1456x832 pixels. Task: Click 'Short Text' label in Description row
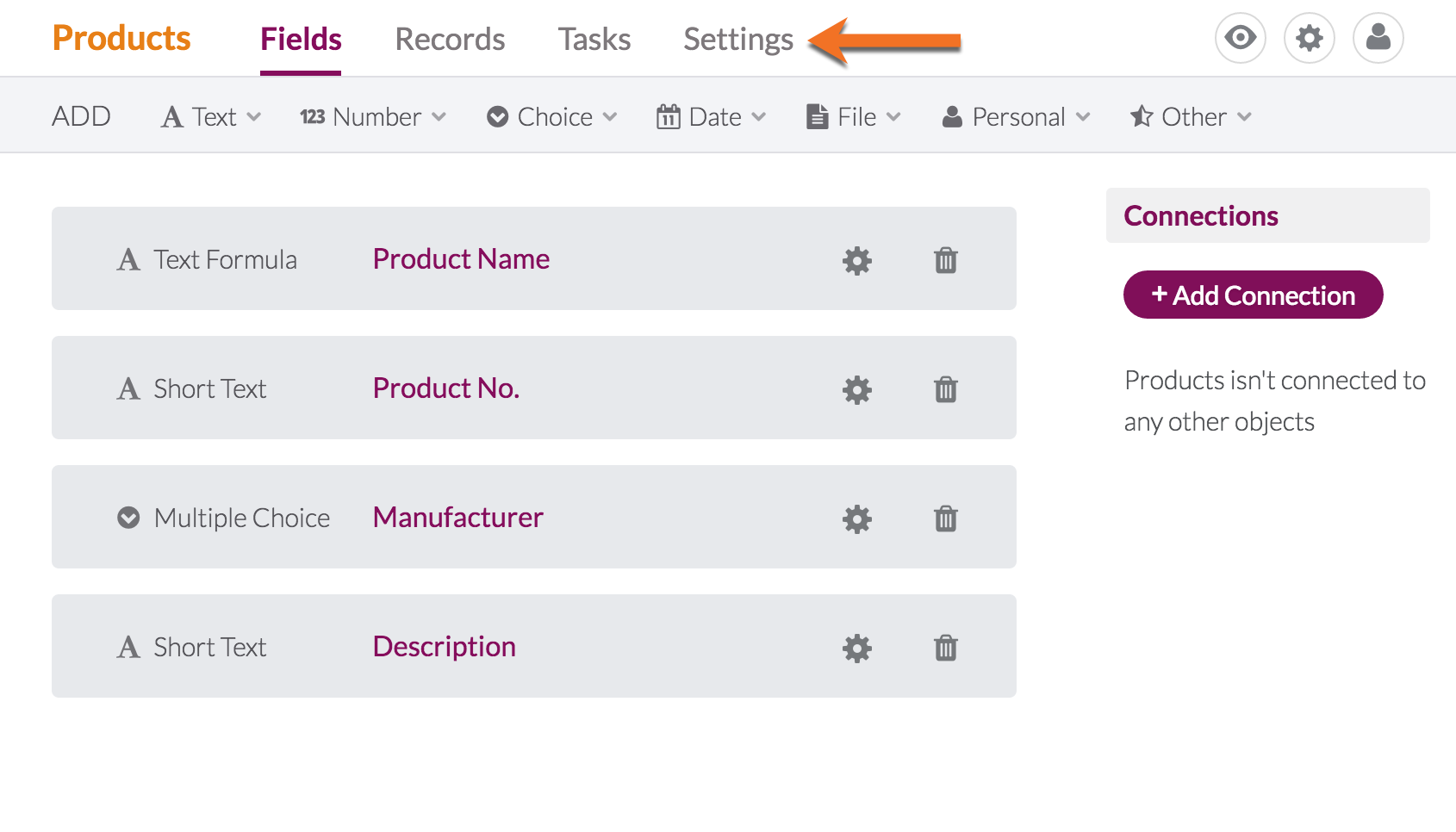click(210, 647)
